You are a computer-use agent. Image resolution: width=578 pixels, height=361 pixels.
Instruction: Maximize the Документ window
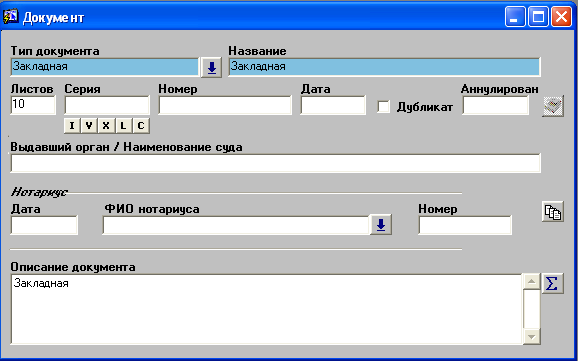point(538,17)
